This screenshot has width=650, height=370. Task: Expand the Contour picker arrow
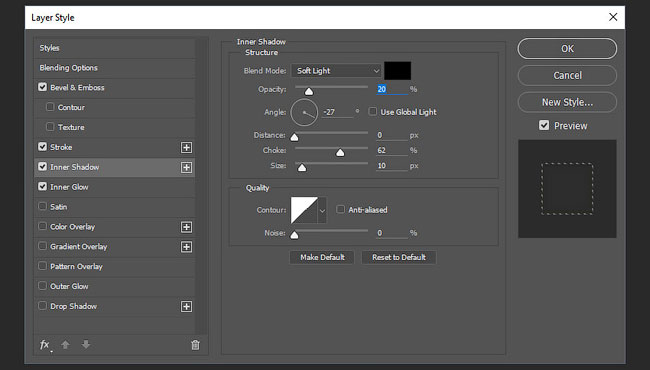click(322, 210)
